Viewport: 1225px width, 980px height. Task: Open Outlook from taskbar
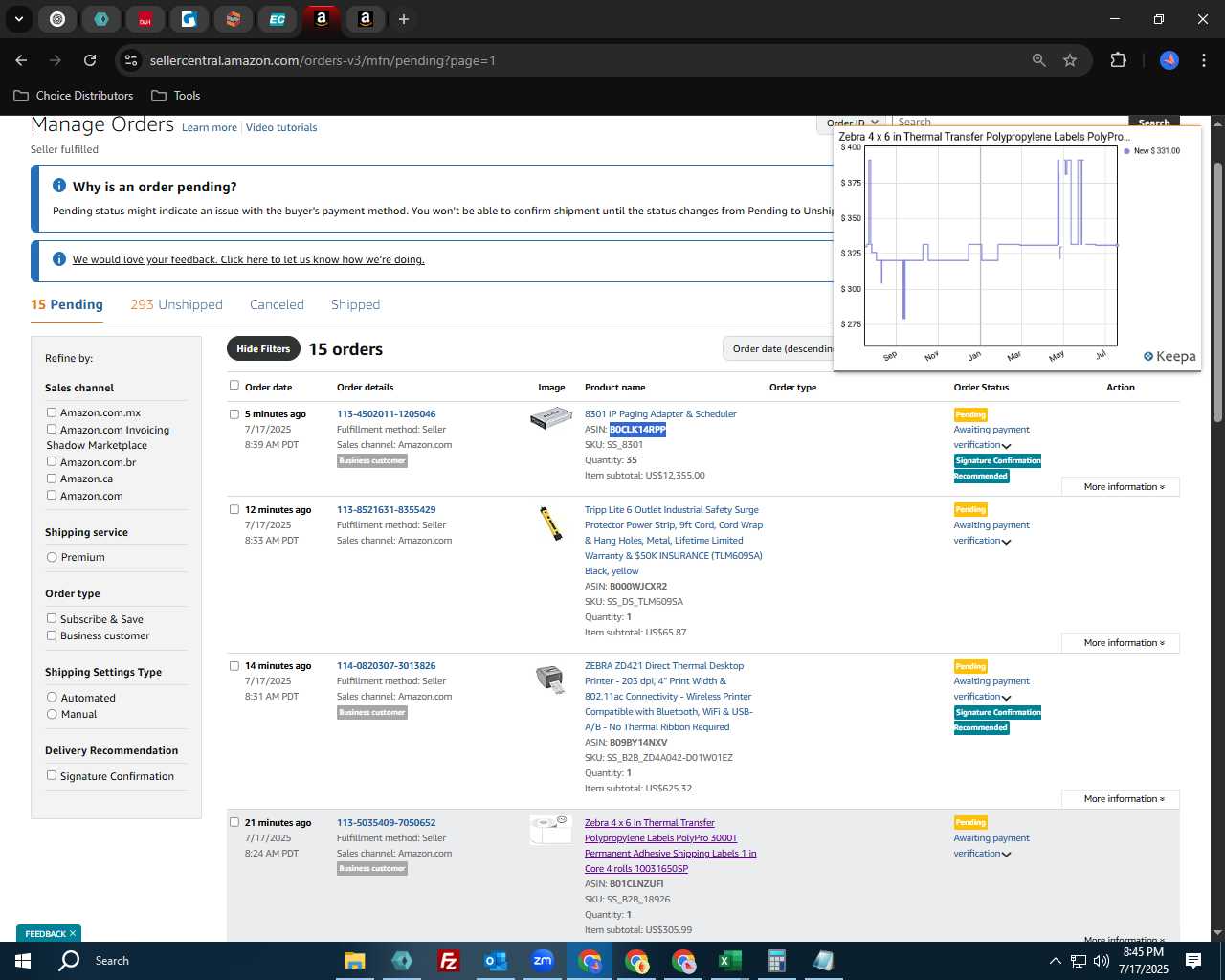(495, 961)
